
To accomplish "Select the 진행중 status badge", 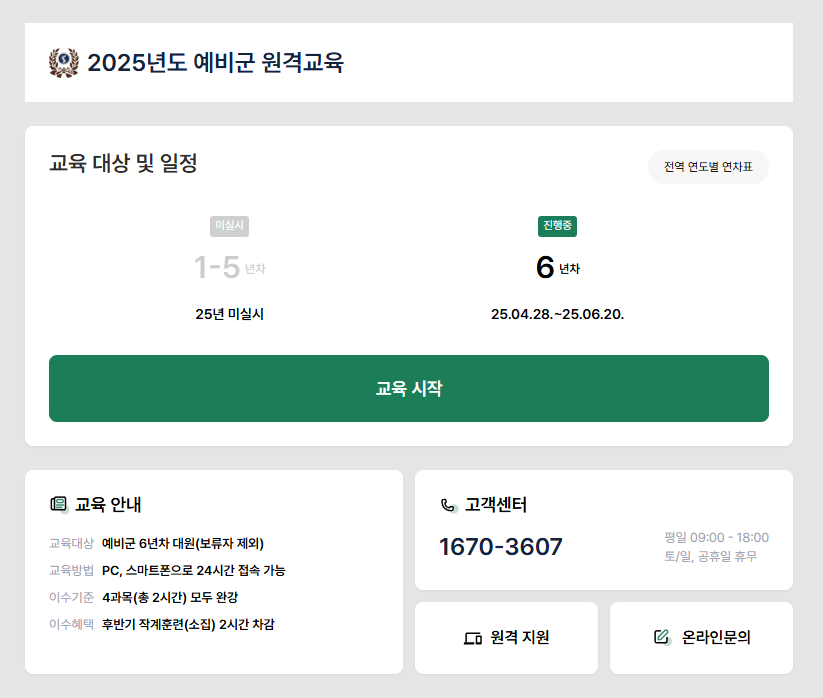I will [560, 226].
